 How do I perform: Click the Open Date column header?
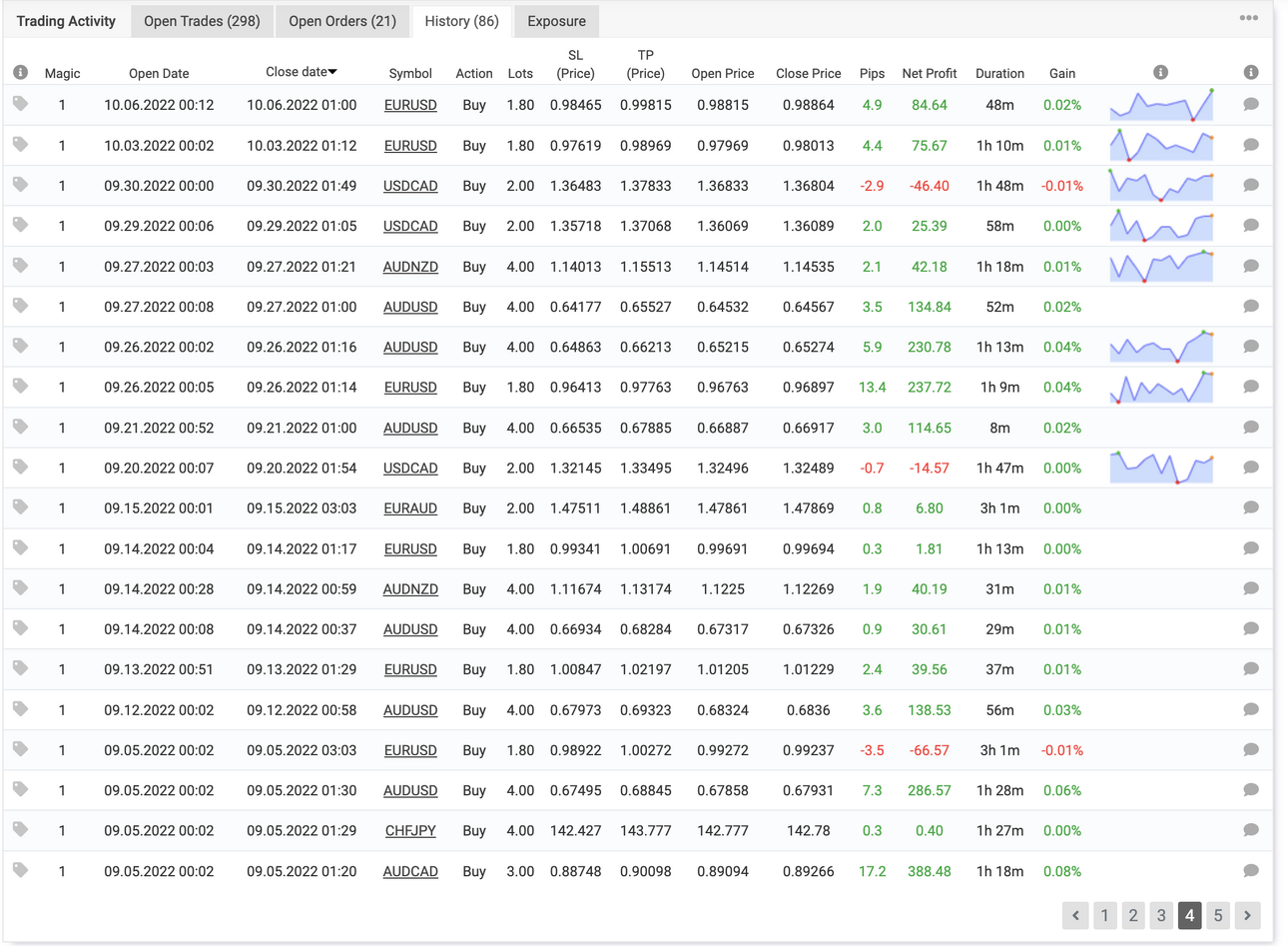[159, 73]
